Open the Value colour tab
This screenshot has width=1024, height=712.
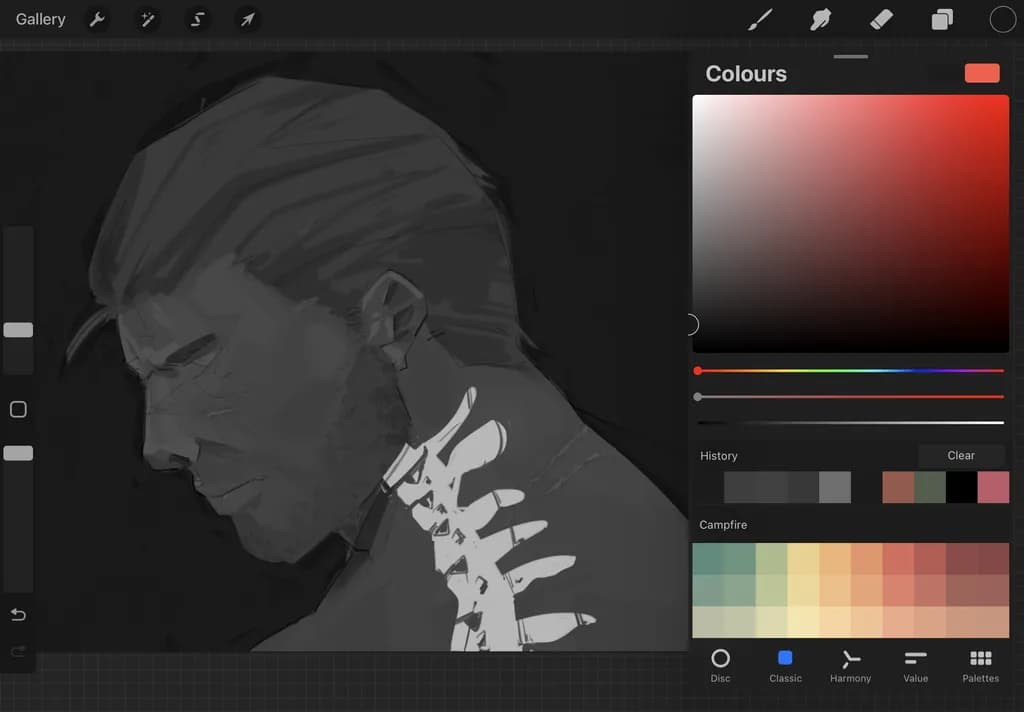pyautogui.click(x=916, y=666)
